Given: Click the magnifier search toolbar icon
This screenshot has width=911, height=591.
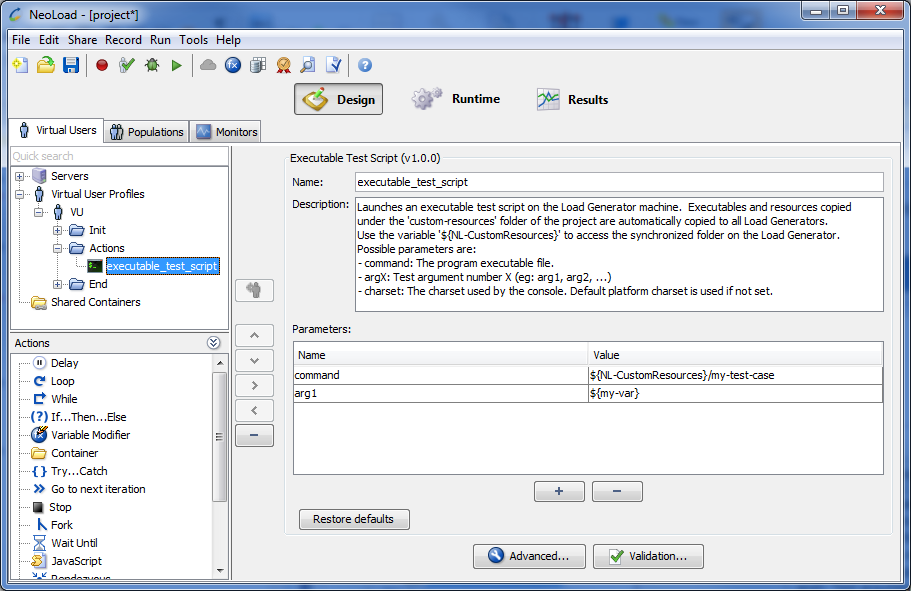Looking at the screenshot, I should [308, 65].
